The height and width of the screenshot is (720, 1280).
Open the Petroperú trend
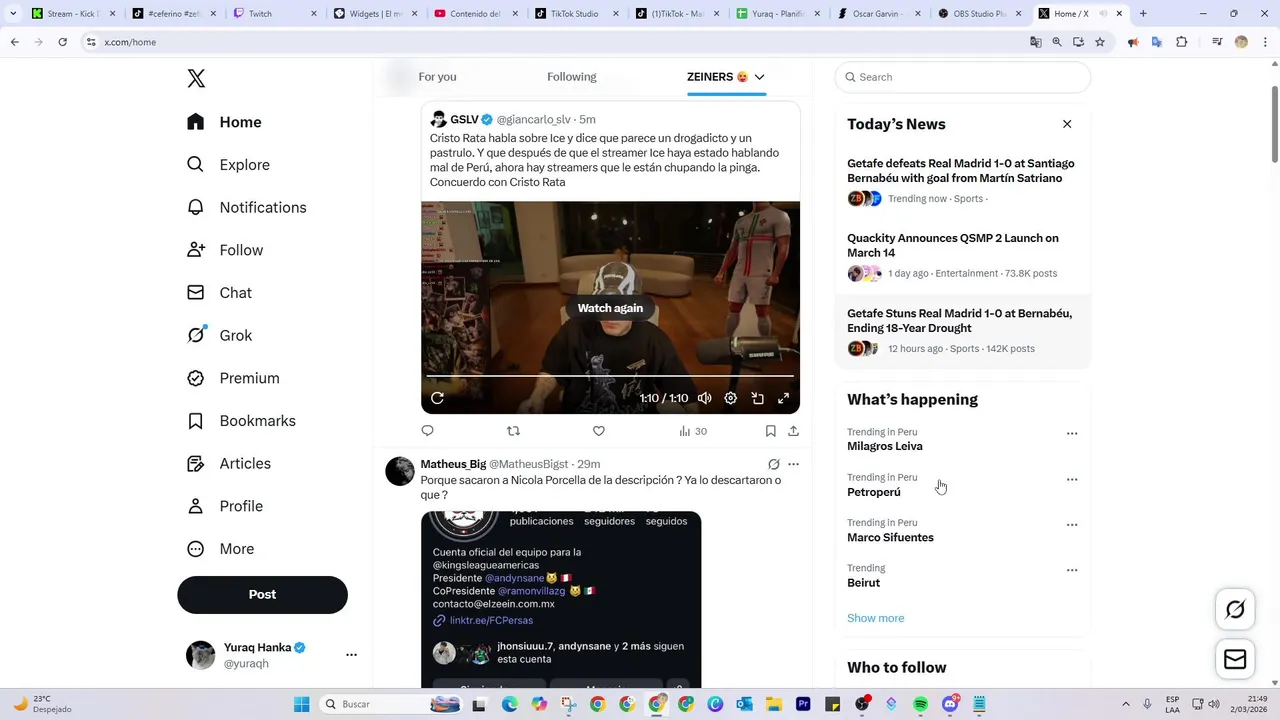[x=873, y=492]
